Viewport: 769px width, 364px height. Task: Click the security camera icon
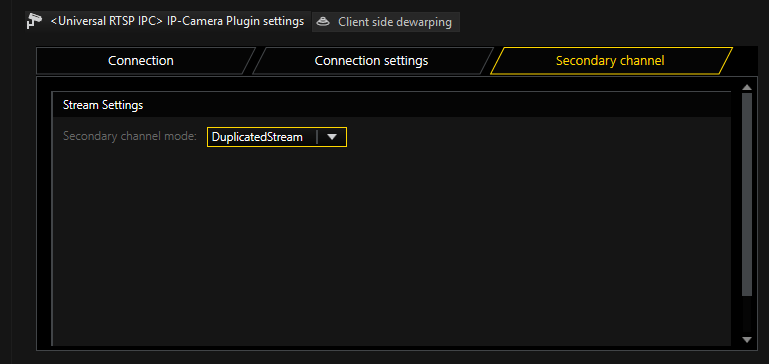[34, 22]
